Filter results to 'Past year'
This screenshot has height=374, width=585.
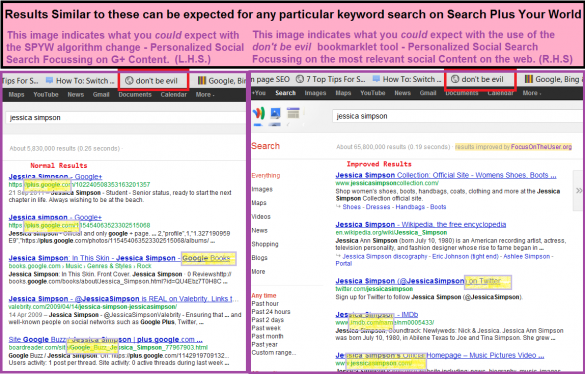[x=265, y=345]
